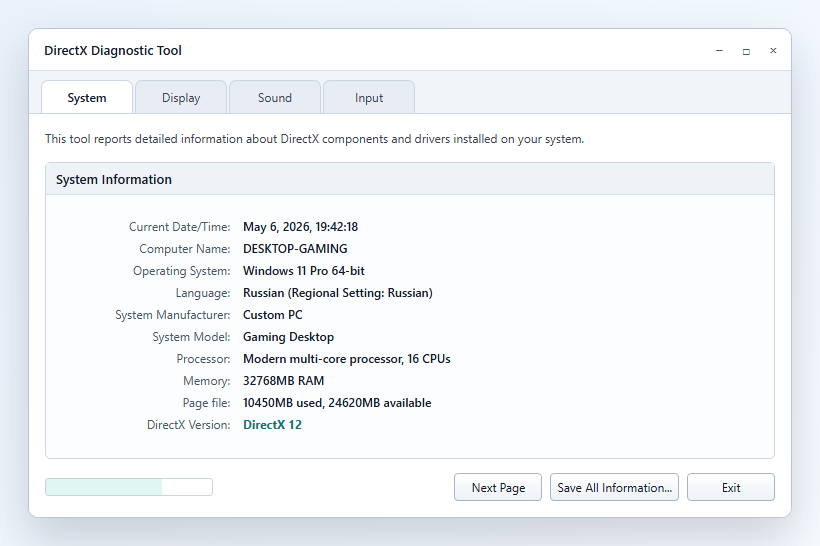
Task: Open the Sound tab
Action: pos(275,97)
